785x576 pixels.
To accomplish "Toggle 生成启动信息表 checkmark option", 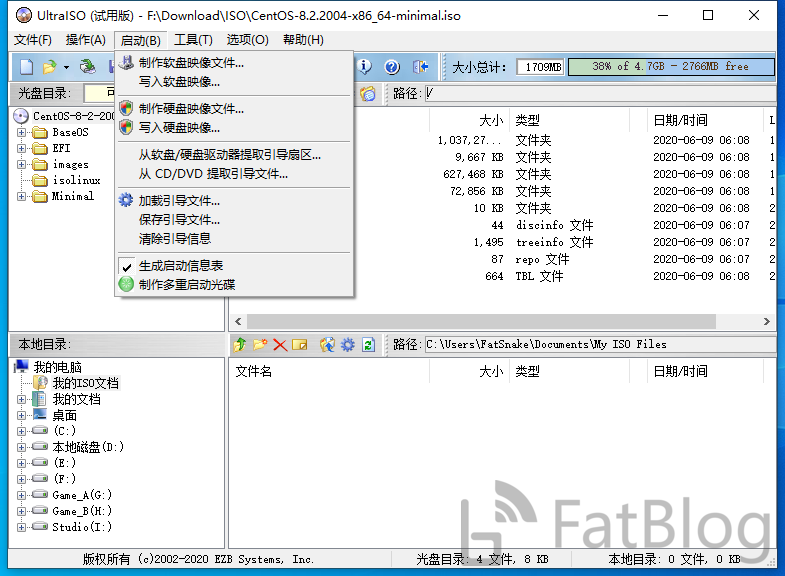I will click(171, 266).
